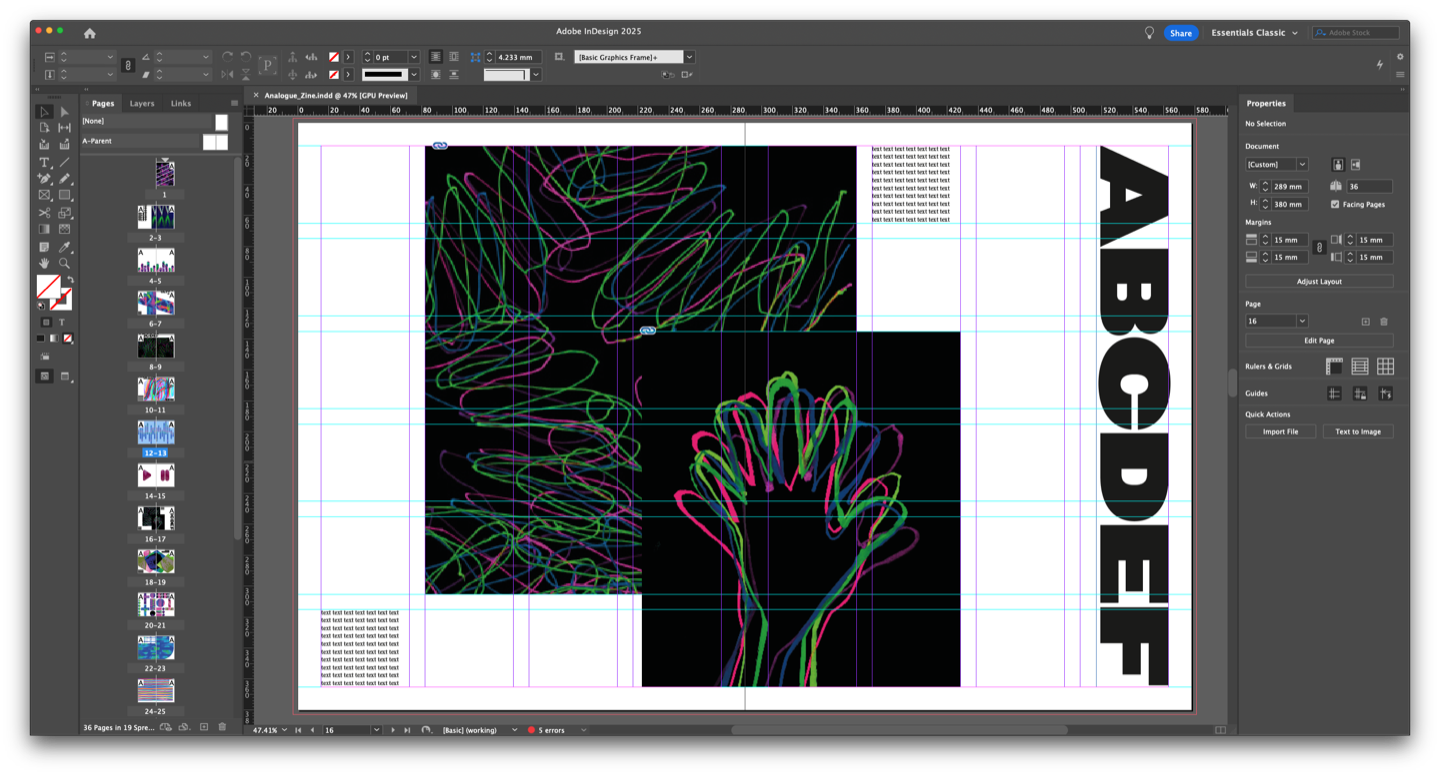Toggle the margins link chain icon
This screenshot has width=1440, height=775.
coord(1319,248)
